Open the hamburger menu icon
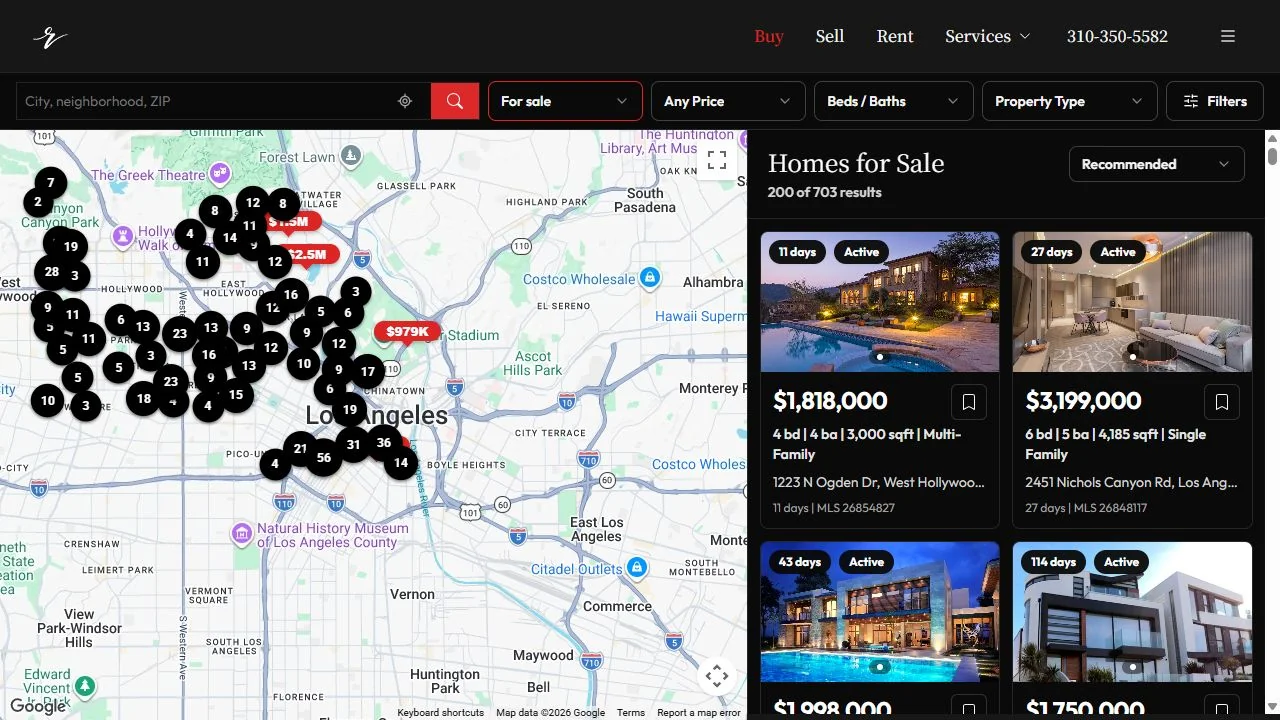Image resolution: width=1280 pixels, height=720 pixels. pyautogui.click(x=1228, y=36)
